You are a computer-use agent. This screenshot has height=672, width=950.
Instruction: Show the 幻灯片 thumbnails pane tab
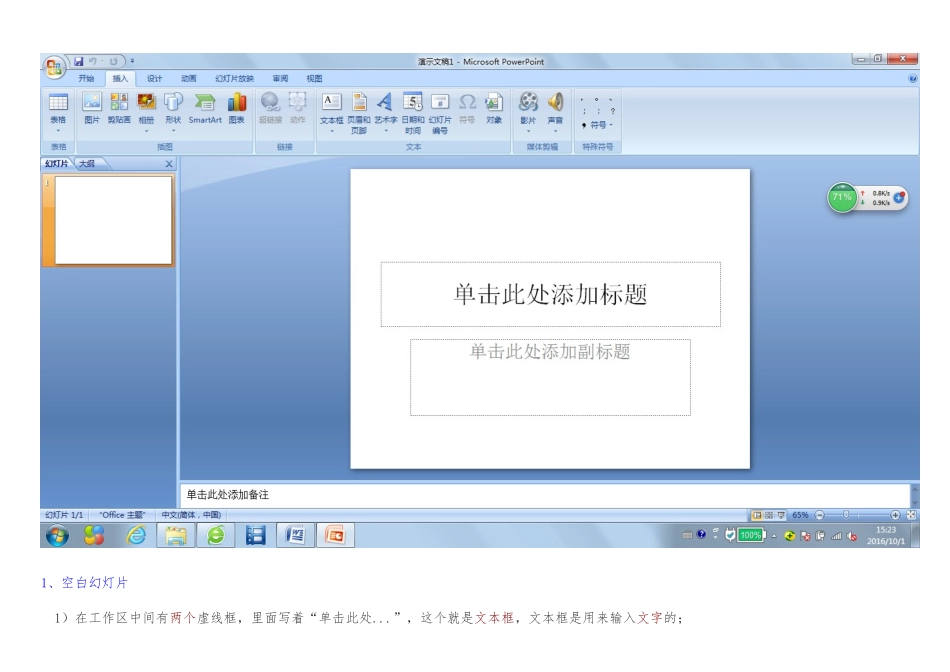click(57, 164)
